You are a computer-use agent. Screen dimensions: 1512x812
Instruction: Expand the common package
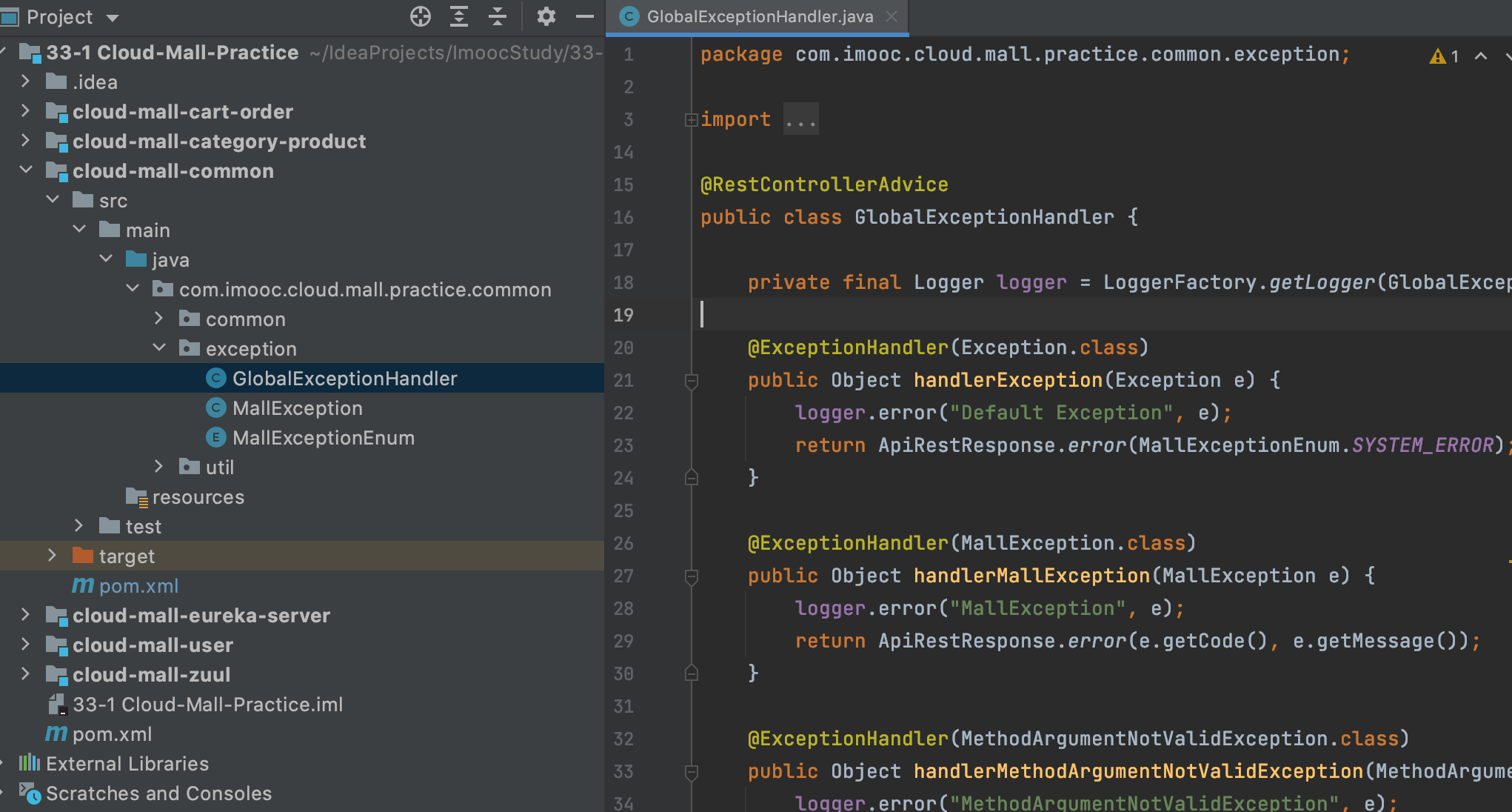click(x=158, y=319)
